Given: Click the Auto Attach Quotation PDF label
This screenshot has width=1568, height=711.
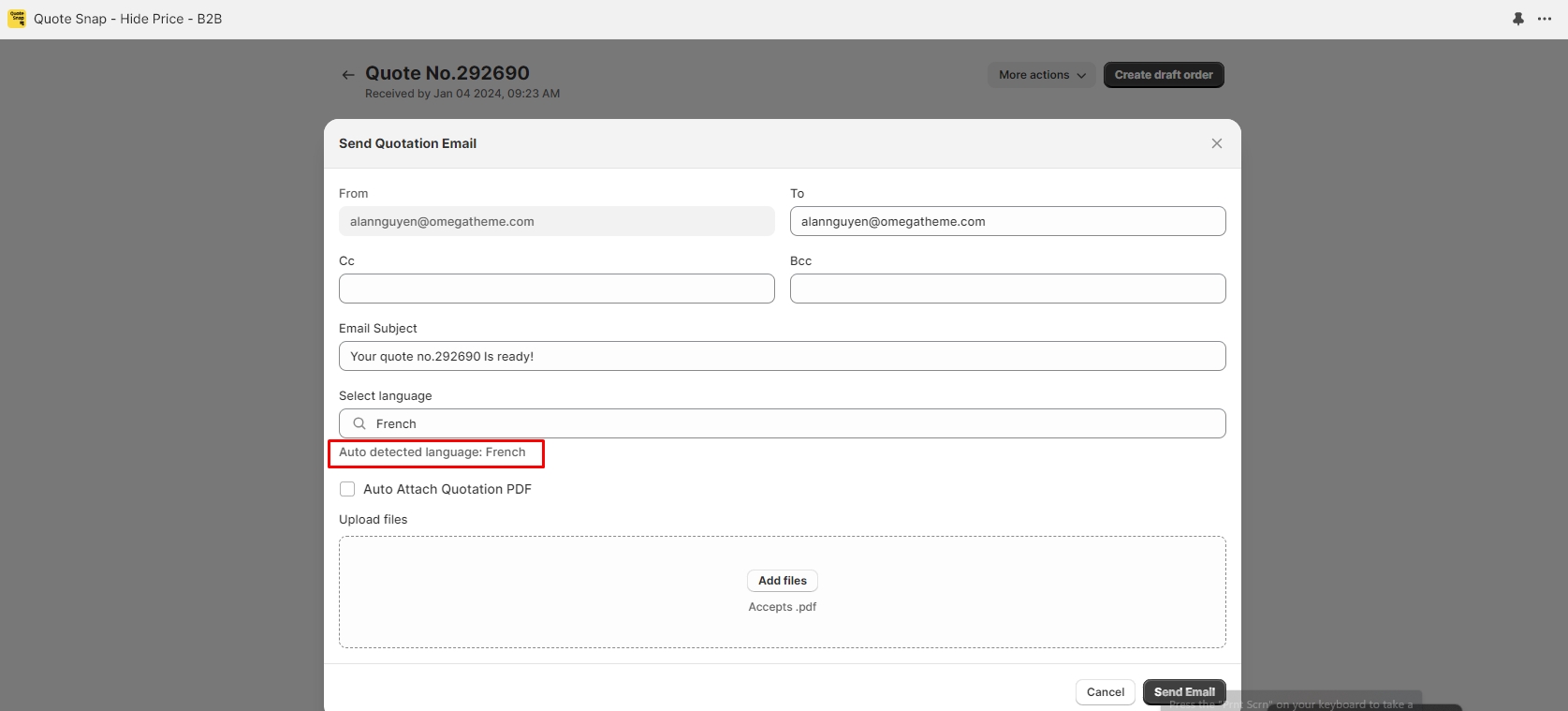Looking at the screenshot, I should pos(447,489).
